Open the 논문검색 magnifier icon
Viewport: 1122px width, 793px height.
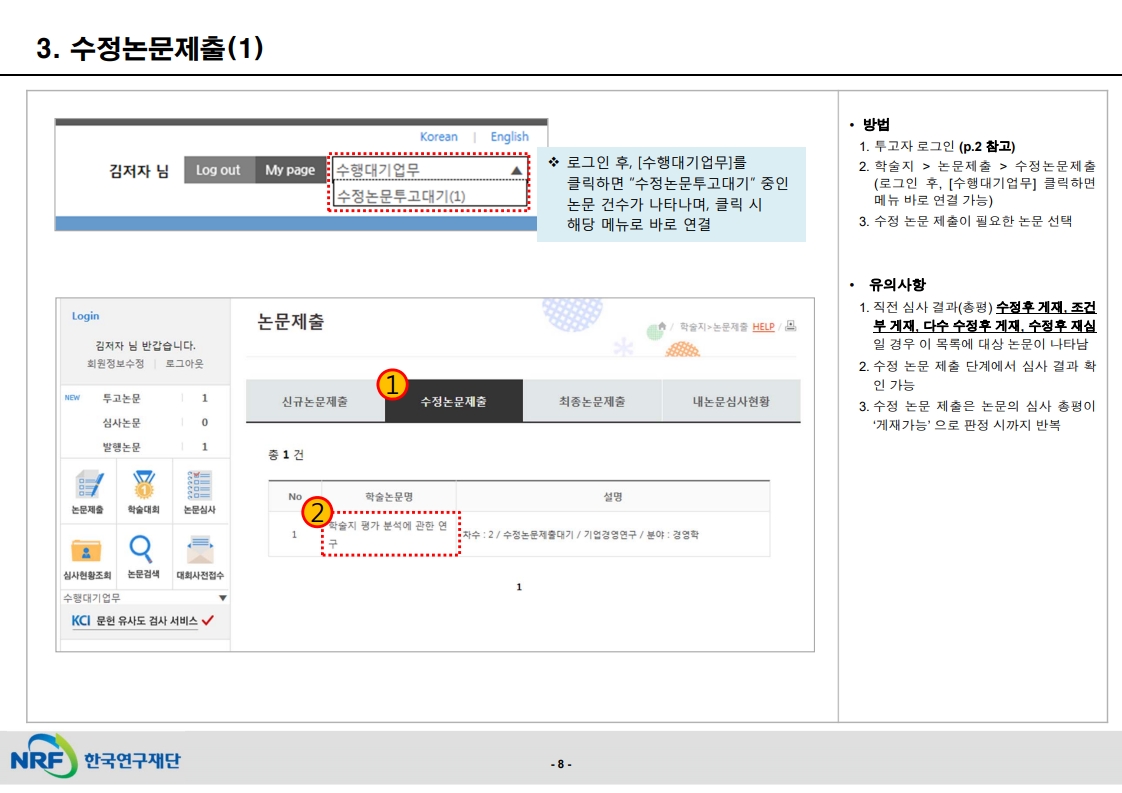143,556
